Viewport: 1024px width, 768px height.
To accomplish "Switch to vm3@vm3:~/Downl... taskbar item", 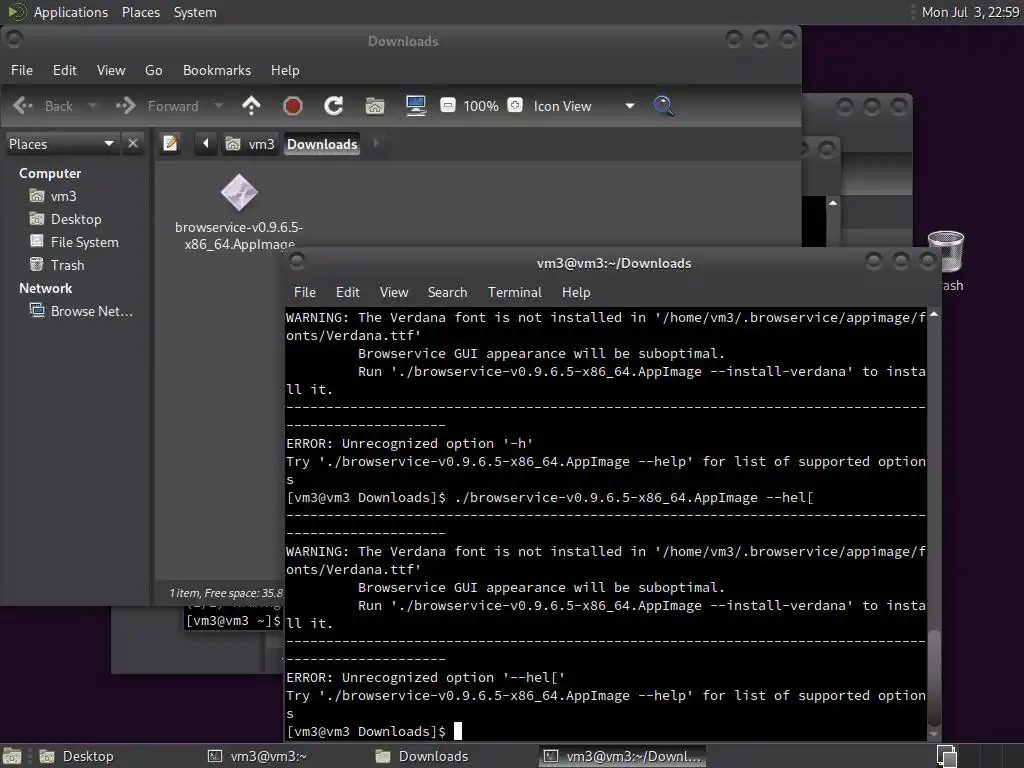I will point(623,756).
